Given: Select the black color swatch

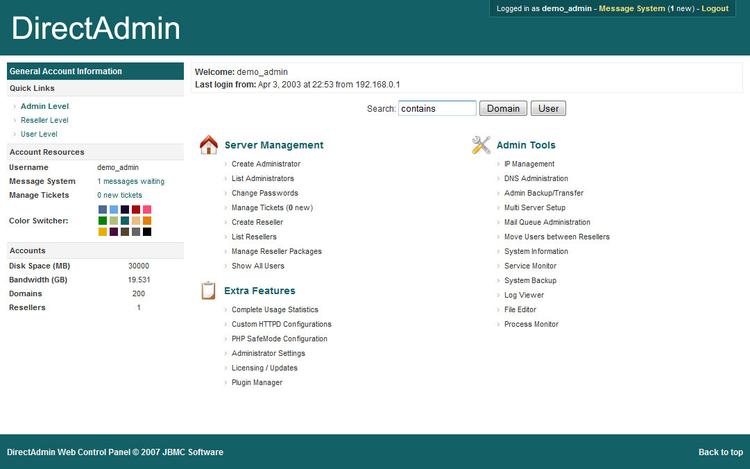Looking at the screenshot, I should click(147, 232).
